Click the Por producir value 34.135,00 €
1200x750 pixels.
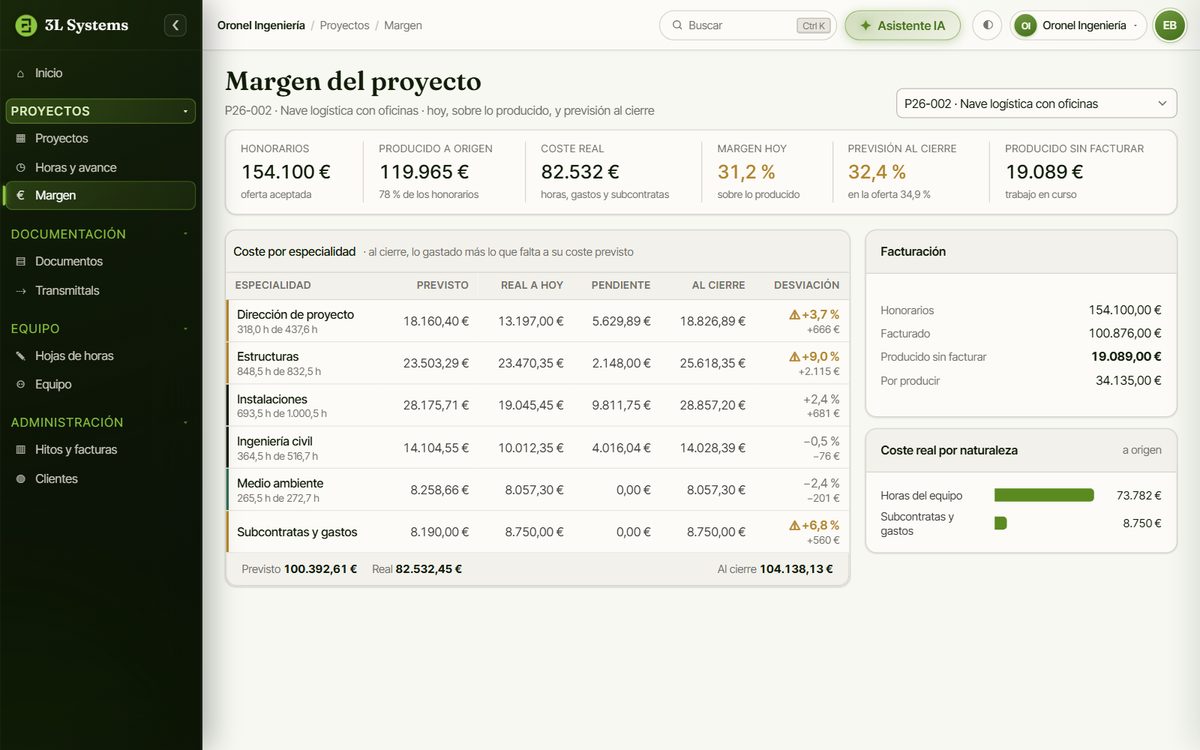pos(1128,381)
